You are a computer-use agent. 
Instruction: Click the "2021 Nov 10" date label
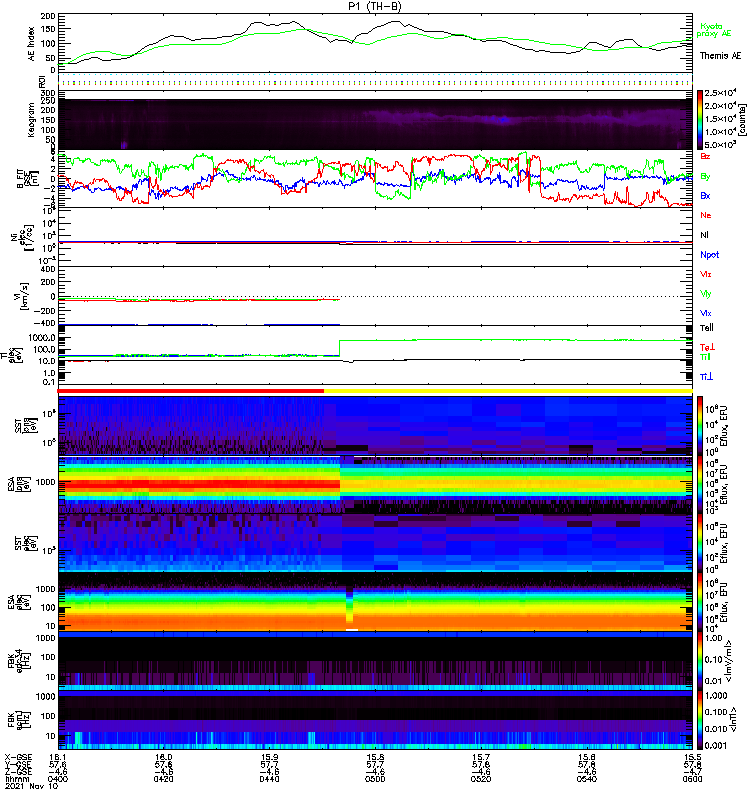tap(32, 786)
